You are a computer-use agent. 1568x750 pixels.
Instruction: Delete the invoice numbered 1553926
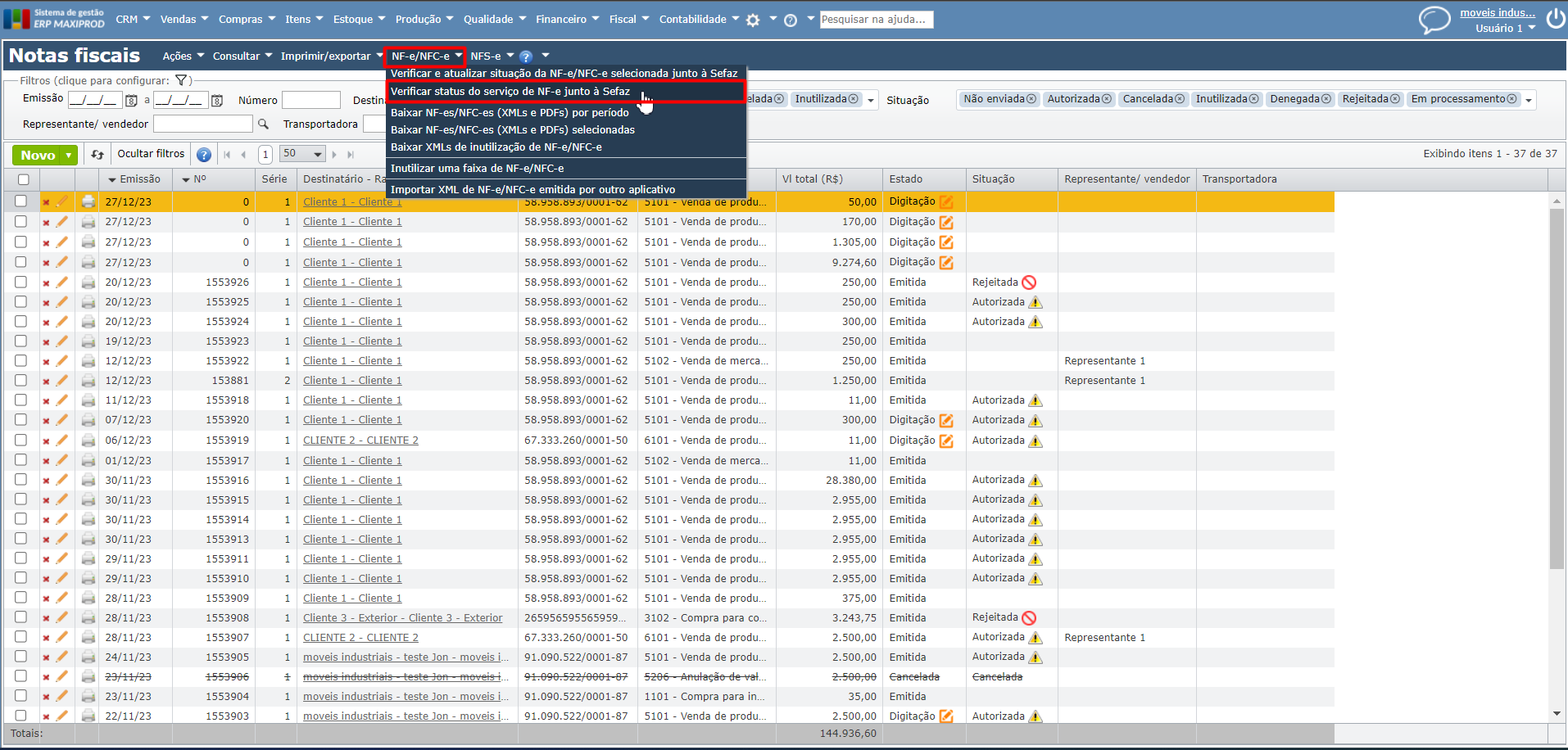[46, 282]
